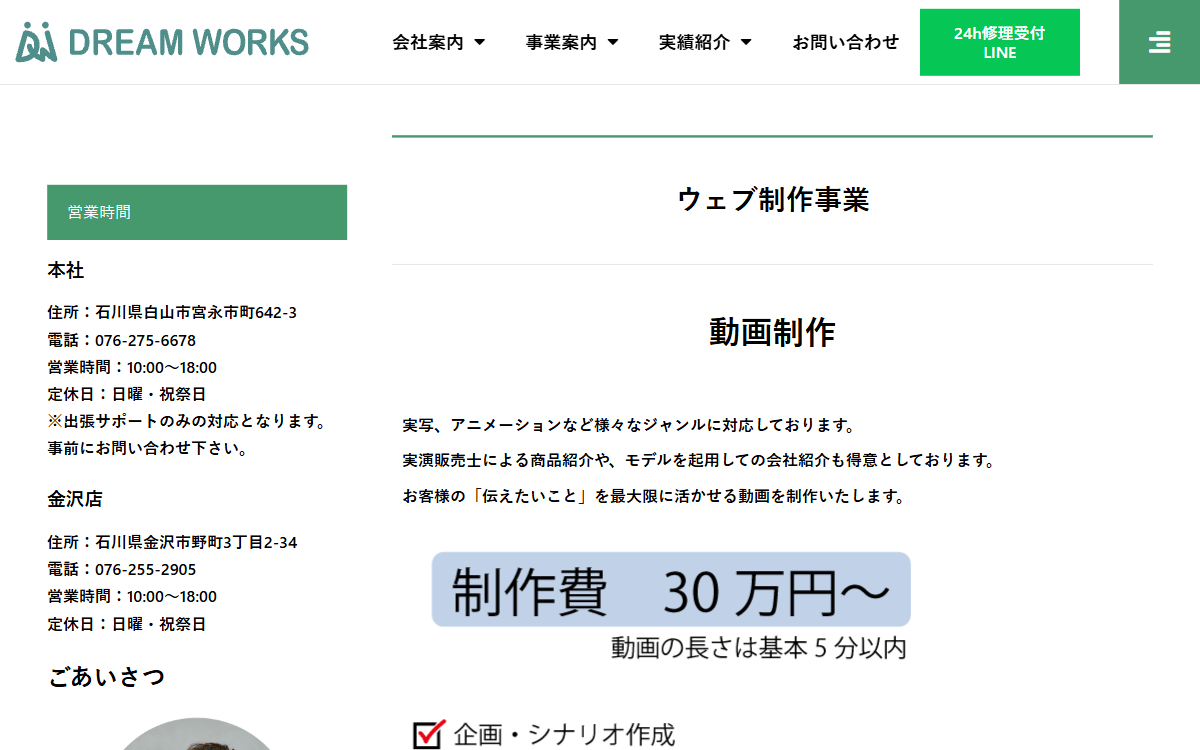Image resolution: width=1200 pixels, height=750 pixels.
Task: Open the hamburger menu icon
Action: click(1159, 42)
